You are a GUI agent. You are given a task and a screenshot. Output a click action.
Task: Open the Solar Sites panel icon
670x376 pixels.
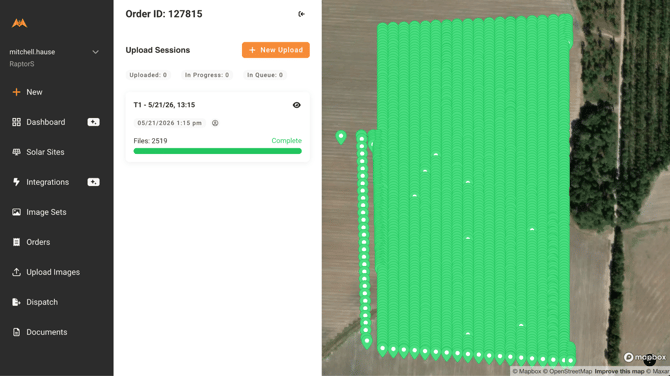click(16, 152)
